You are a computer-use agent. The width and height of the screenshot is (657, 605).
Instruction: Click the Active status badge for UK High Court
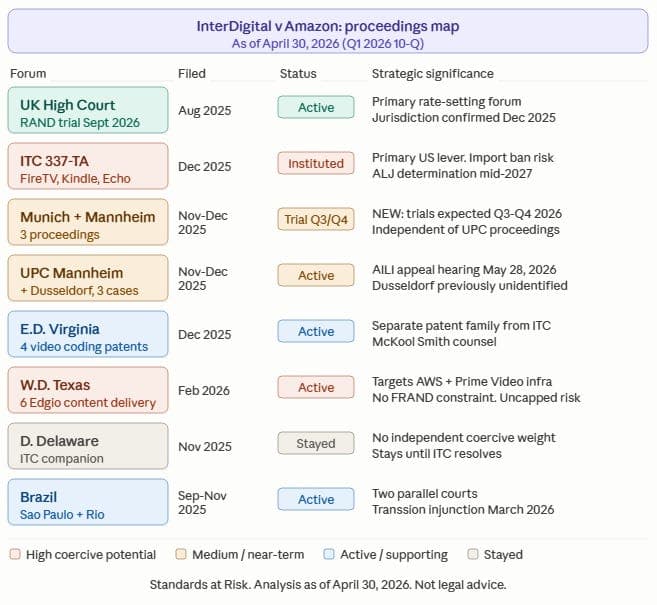[316, 107]
